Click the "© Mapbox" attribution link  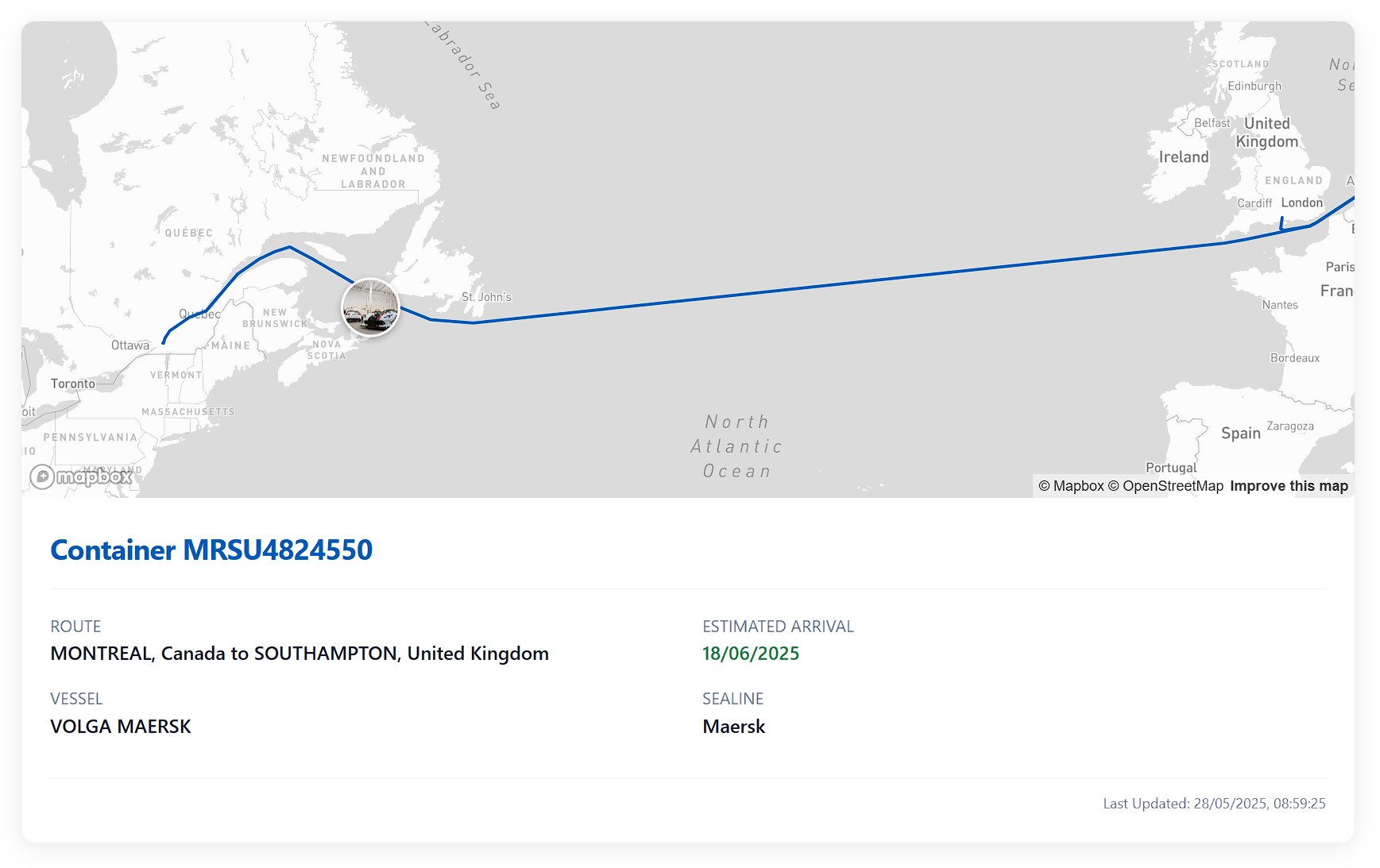point(1072,485)
